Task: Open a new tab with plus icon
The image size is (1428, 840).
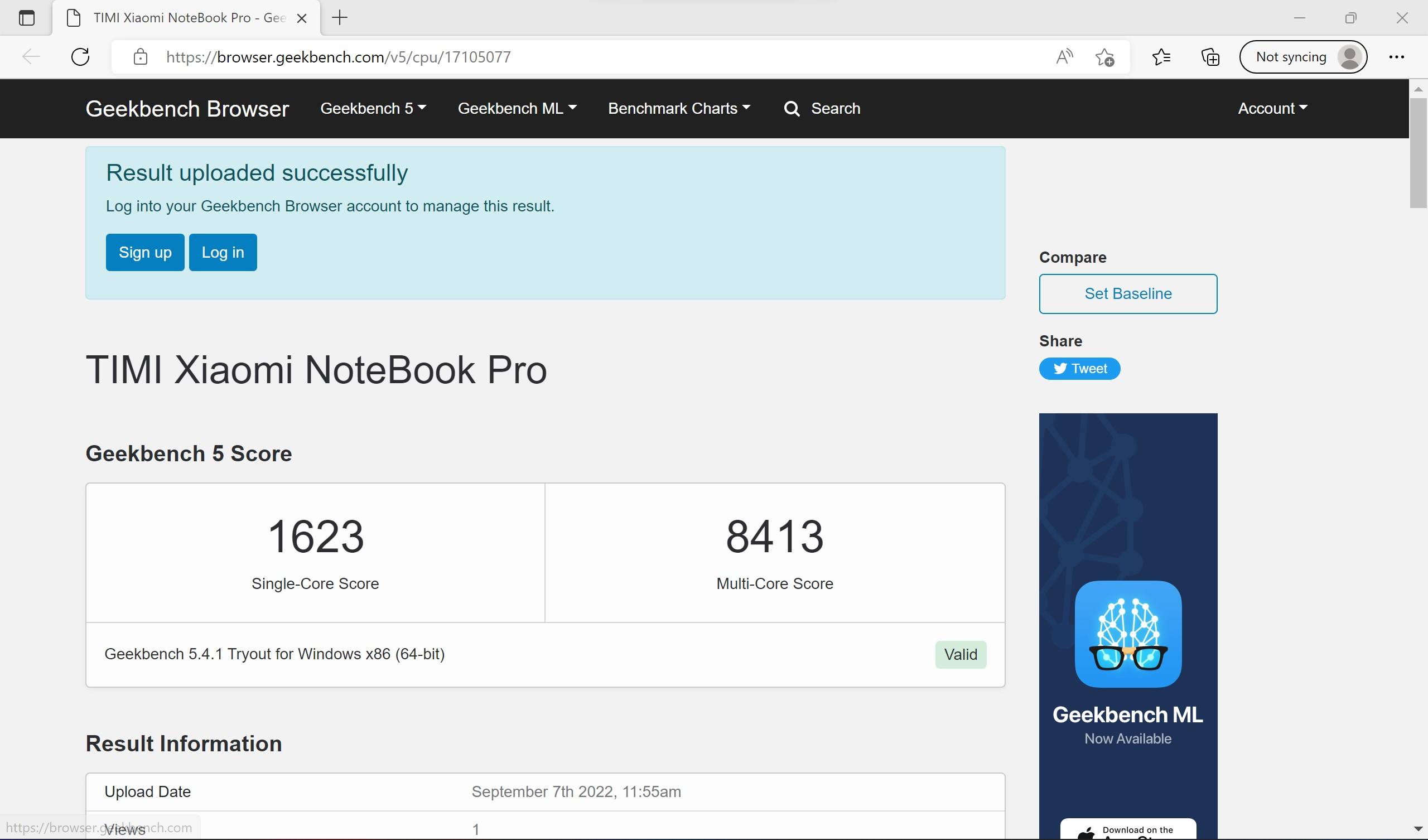Action: click(340, 18)
